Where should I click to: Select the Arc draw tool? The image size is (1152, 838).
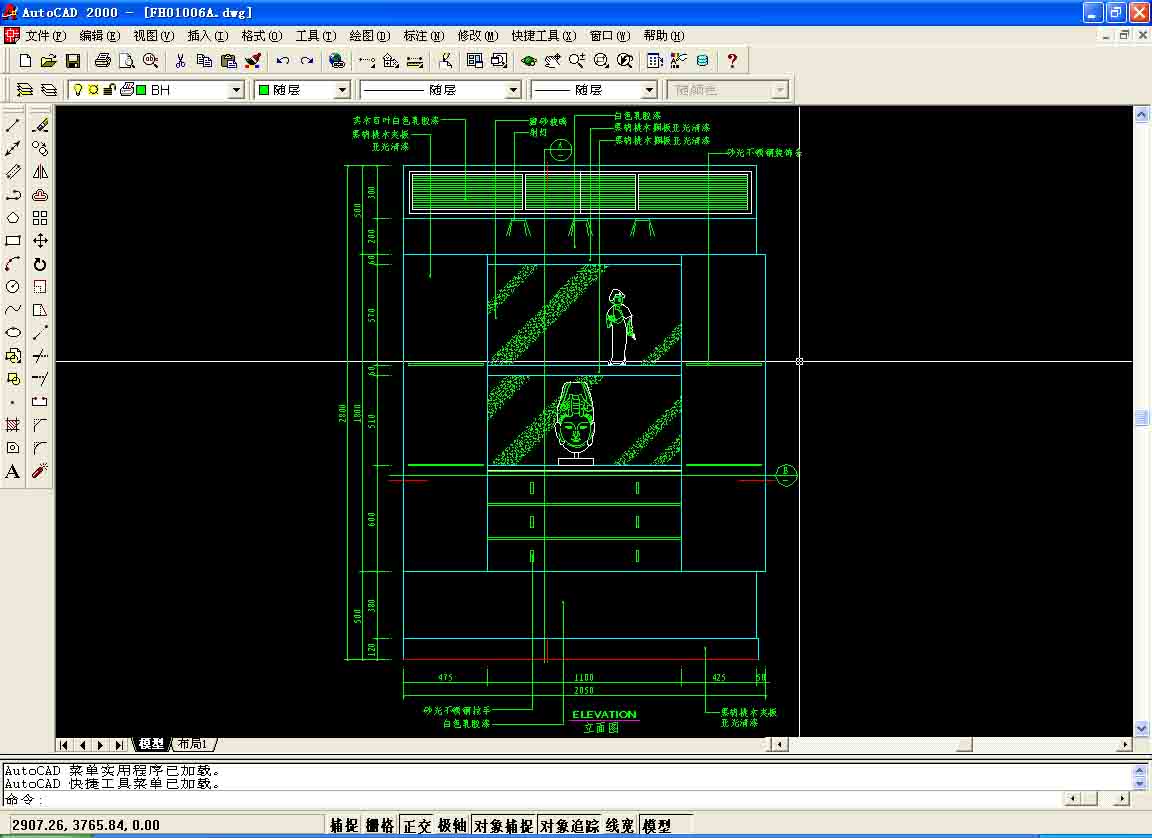coord(12,264)
